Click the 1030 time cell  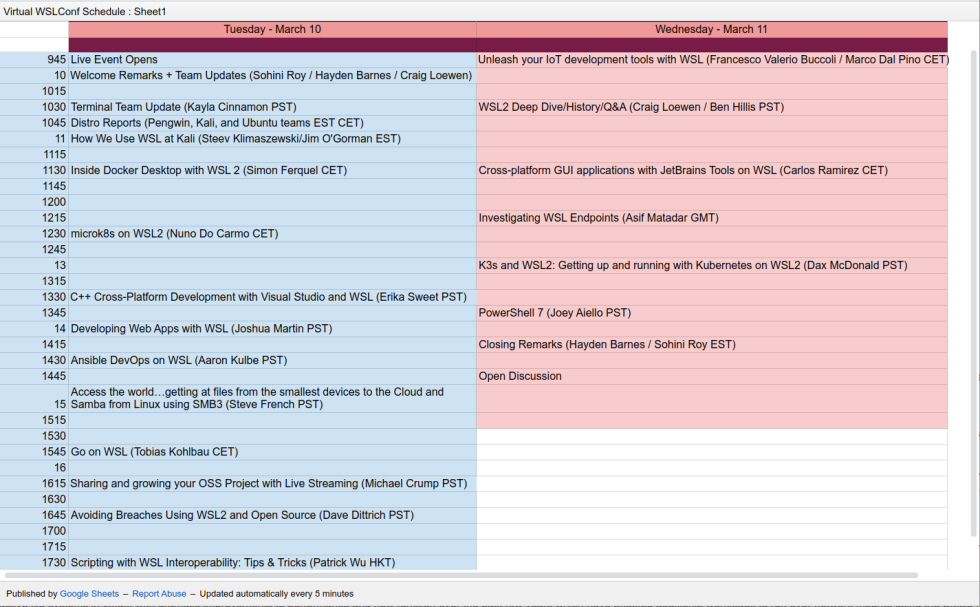pos(34,107)
